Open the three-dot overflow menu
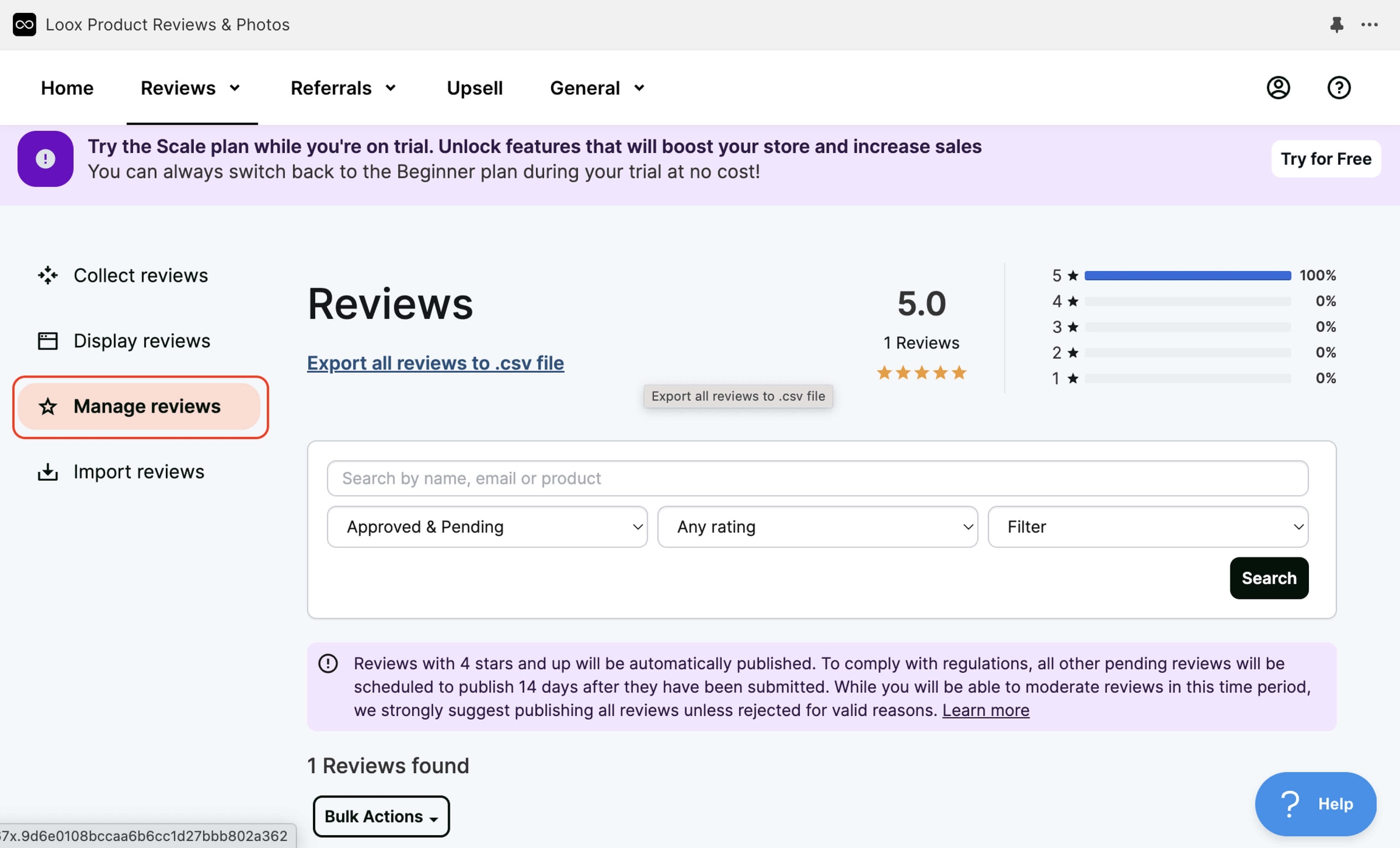This screenshot has width=1400, height=848. pyautogui.click(x=1370, y=24)
